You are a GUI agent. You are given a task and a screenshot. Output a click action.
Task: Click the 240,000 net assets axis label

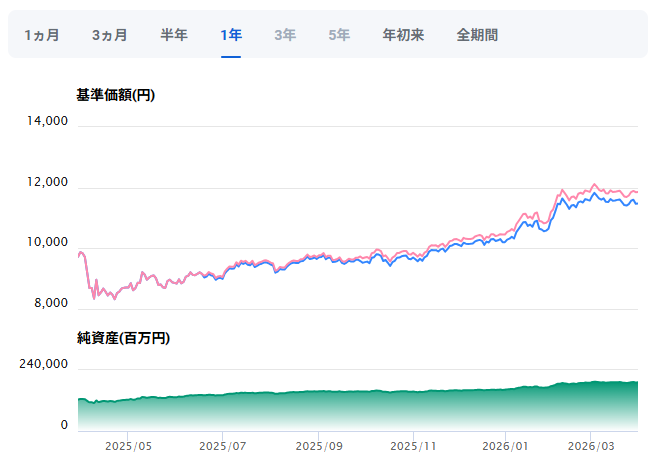pos(43,365)
